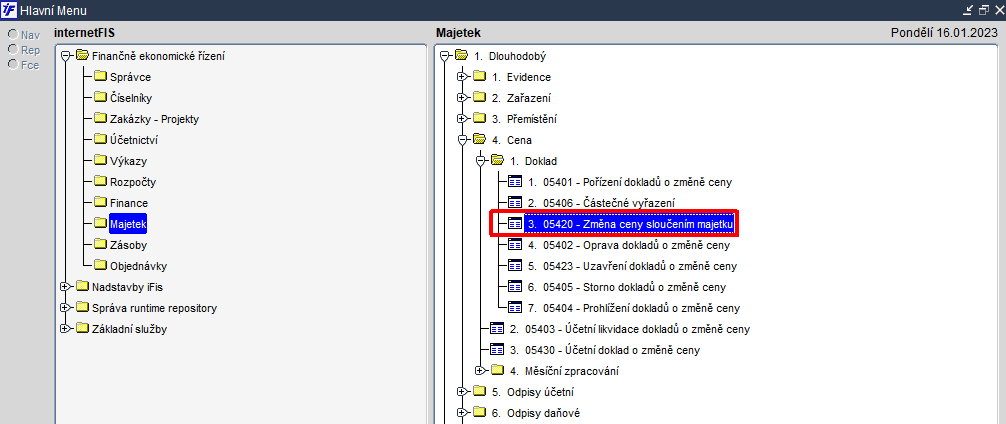The height and width of the screenshot is (424, 1006).
Task: Select the Finance tree item
Action: click(129, 203)
